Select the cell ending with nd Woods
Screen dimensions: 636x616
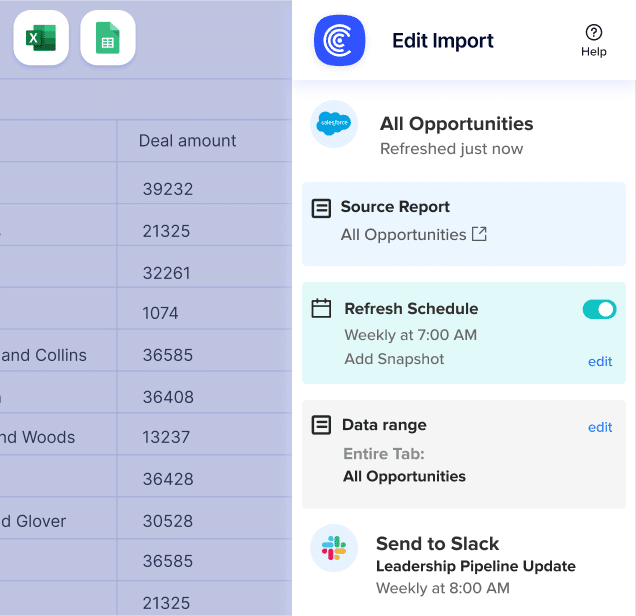[58, 434]
